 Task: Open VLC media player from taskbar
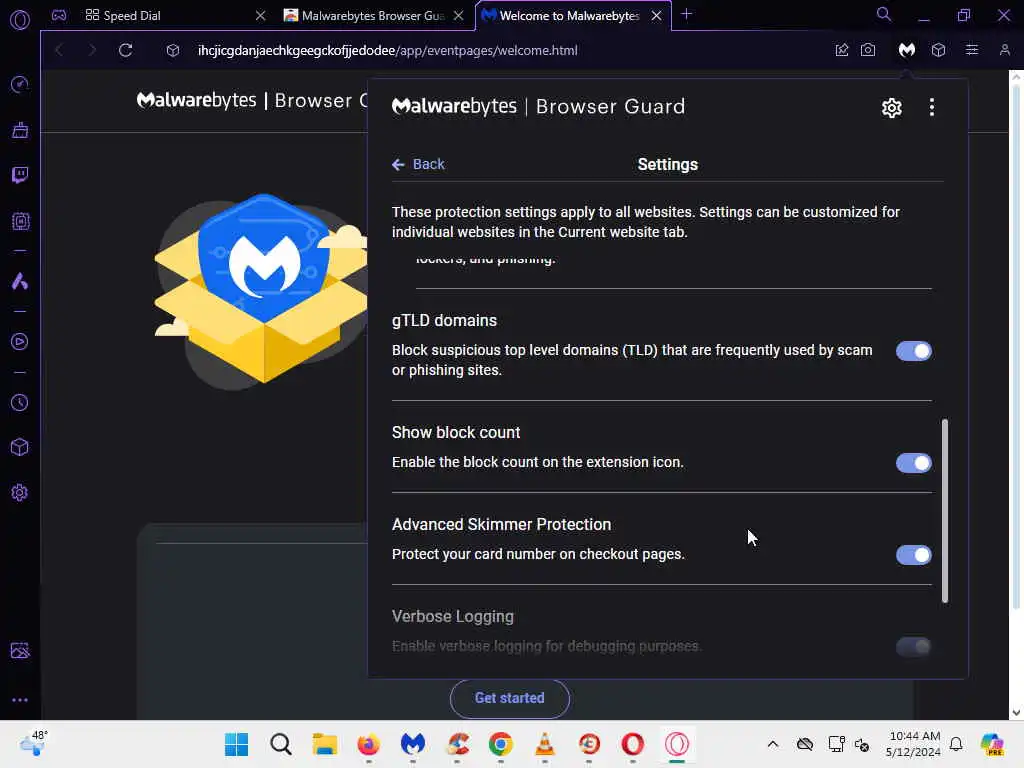(545, 744)
